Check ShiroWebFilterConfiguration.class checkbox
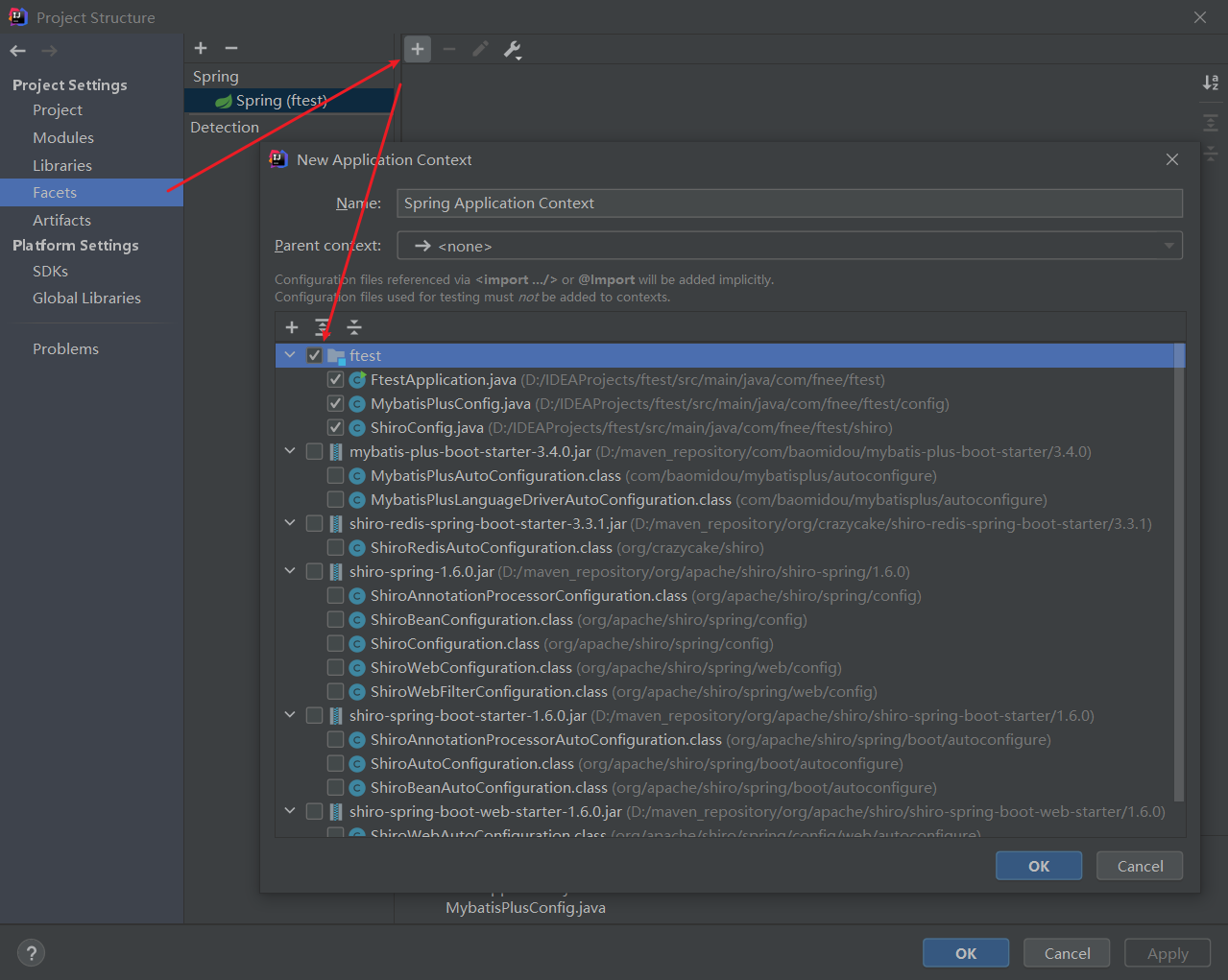1228x980 pixels. click(335, 692)
